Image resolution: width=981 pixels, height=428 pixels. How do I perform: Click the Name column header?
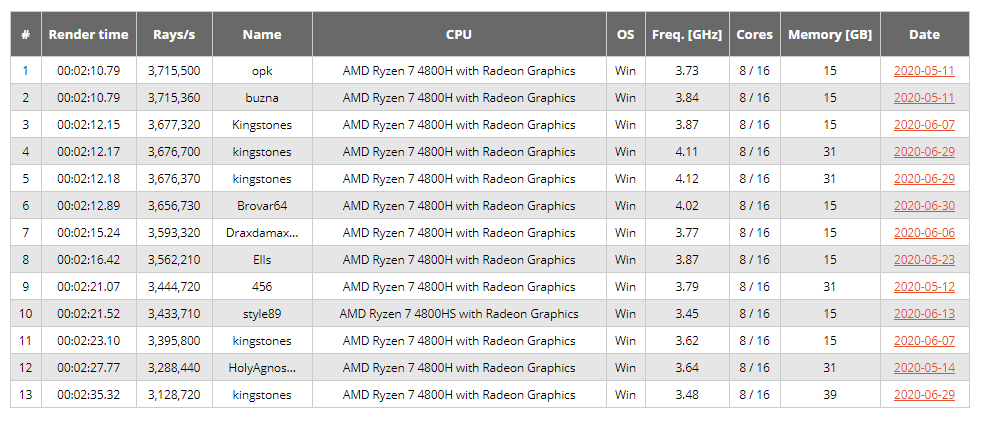click(x=262, y=34)
